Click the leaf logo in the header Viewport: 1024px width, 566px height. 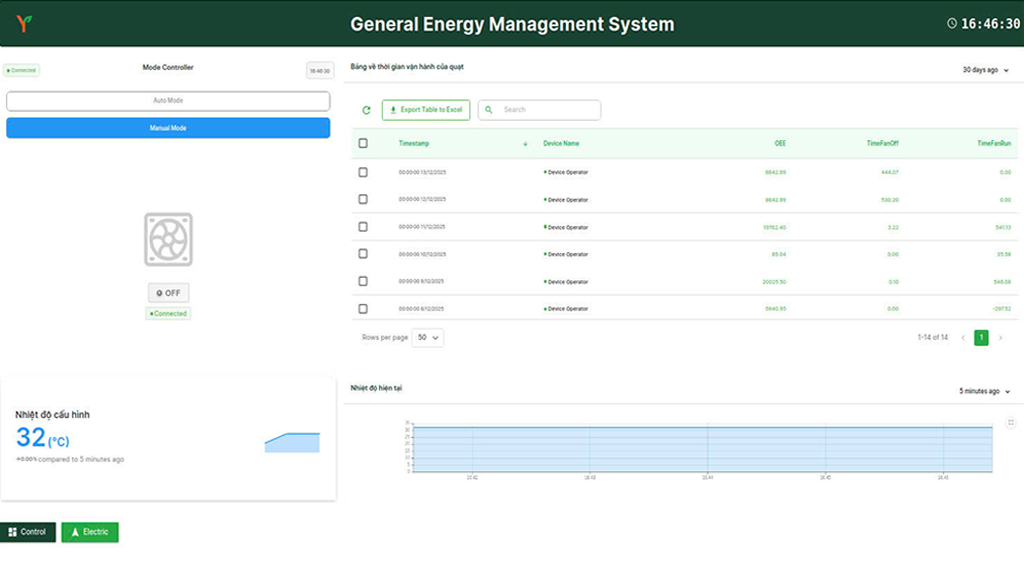tap(23, 23)
